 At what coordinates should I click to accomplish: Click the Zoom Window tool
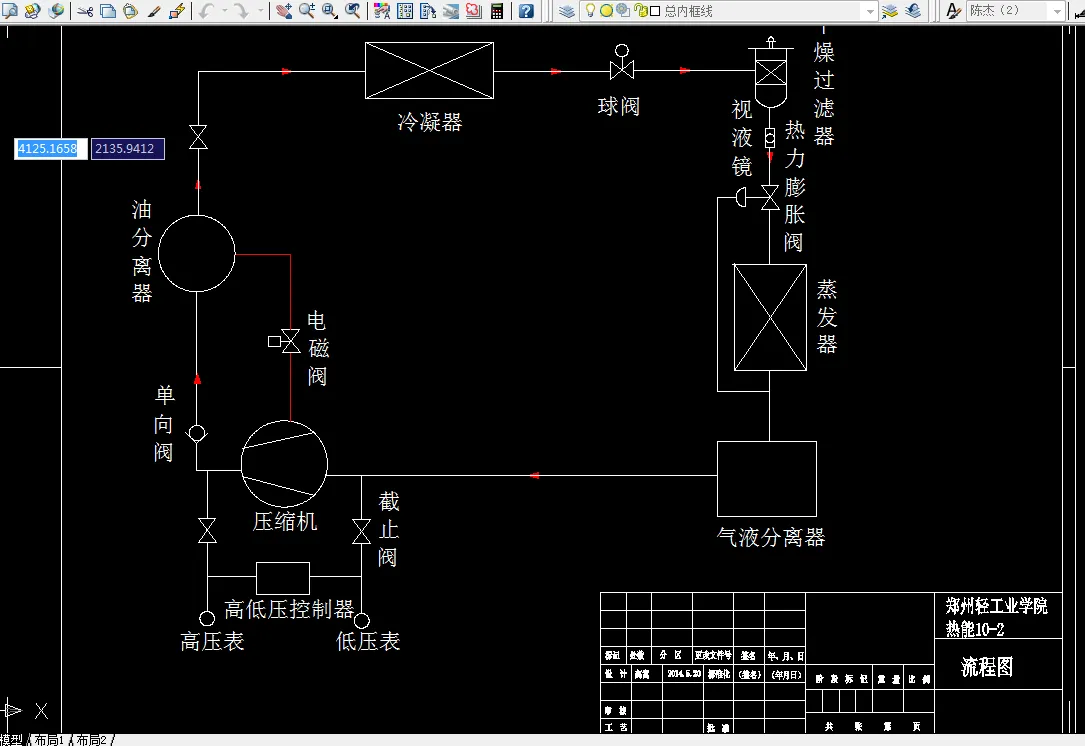click(329, 10)
